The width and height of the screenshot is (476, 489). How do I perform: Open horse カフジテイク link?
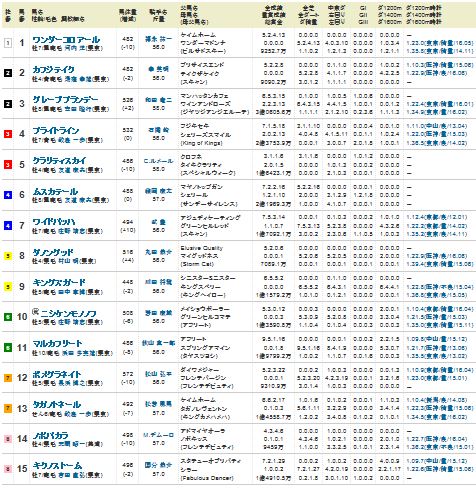(53, 70)
